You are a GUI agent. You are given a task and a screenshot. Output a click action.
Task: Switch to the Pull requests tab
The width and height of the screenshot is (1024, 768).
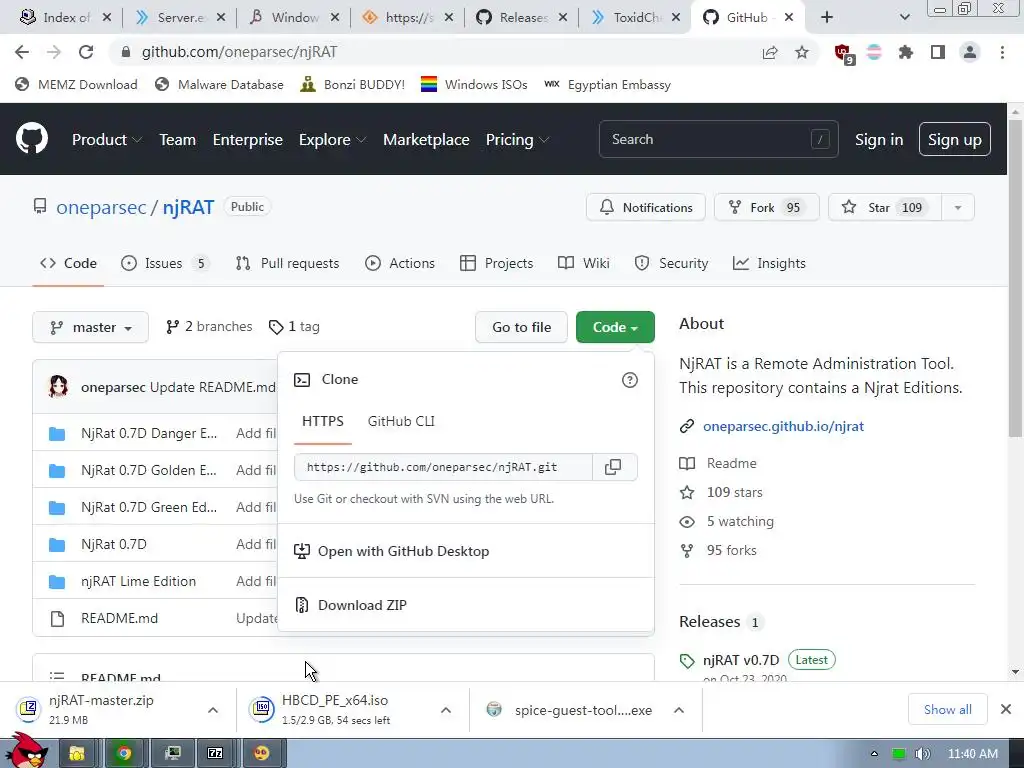[288, 263]
